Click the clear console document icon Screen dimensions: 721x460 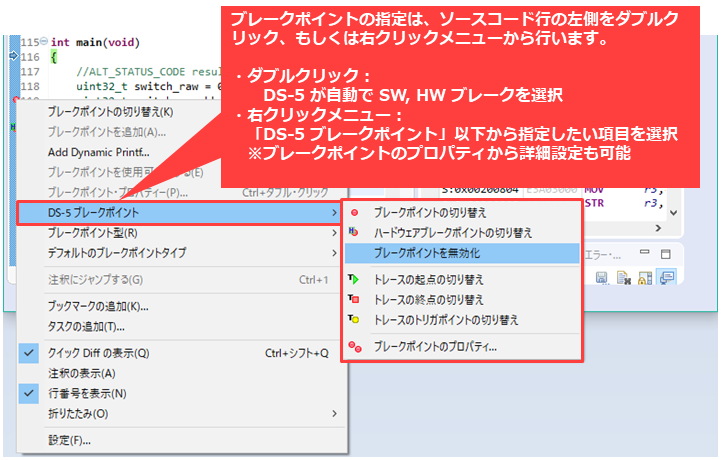click(x=623, y=277)
